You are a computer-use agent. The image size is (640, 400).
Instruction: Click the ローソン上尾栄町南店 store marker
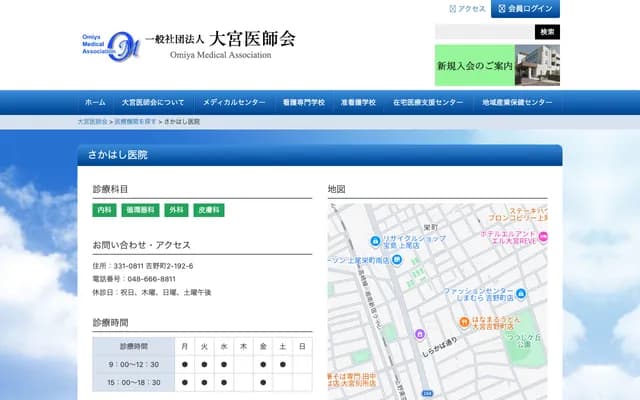[397, 260]
